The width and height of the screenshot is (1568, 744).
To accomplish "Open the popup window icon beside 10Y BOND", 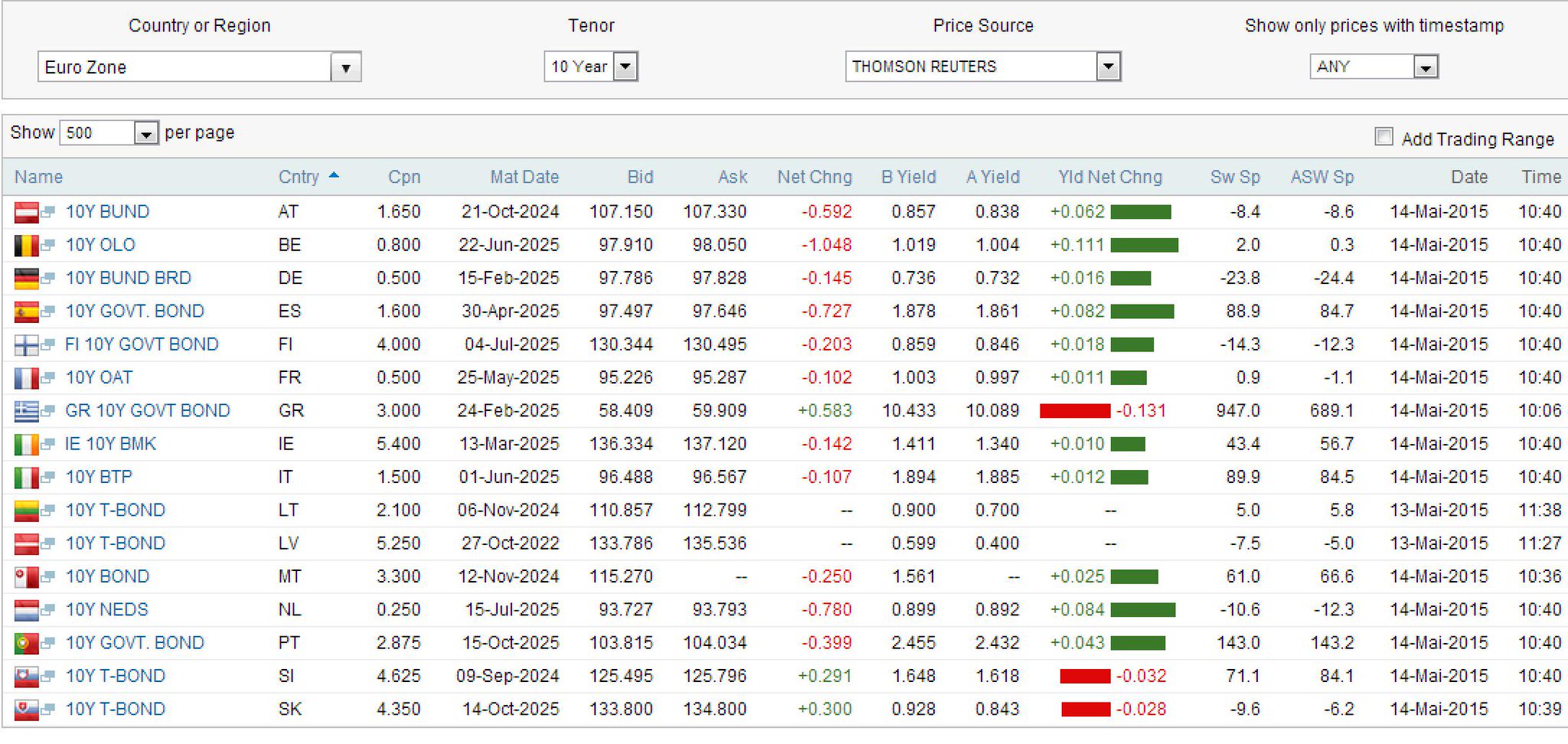I will pyautogui.click(x=48, y=577).
